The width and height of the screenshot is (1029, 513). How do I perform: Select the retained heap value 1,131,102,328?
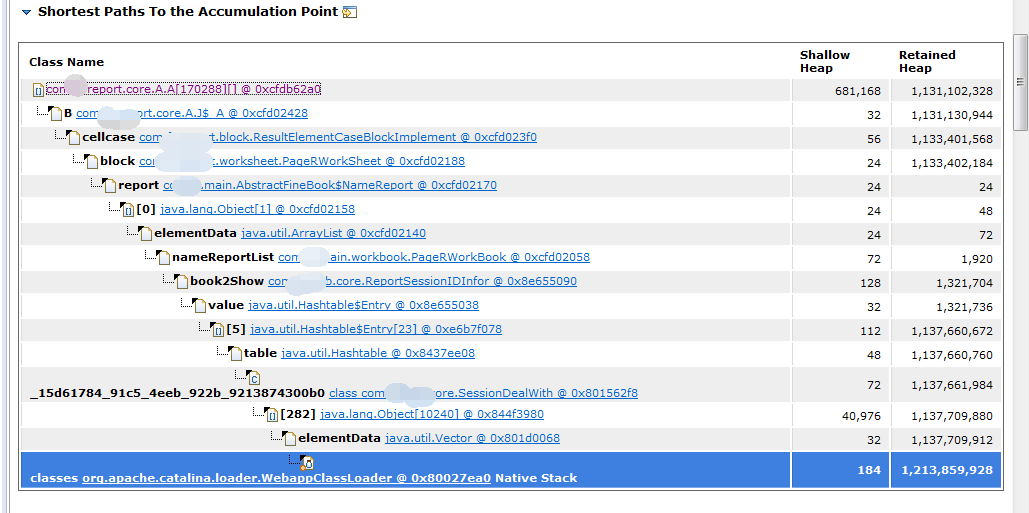[952, 91]
